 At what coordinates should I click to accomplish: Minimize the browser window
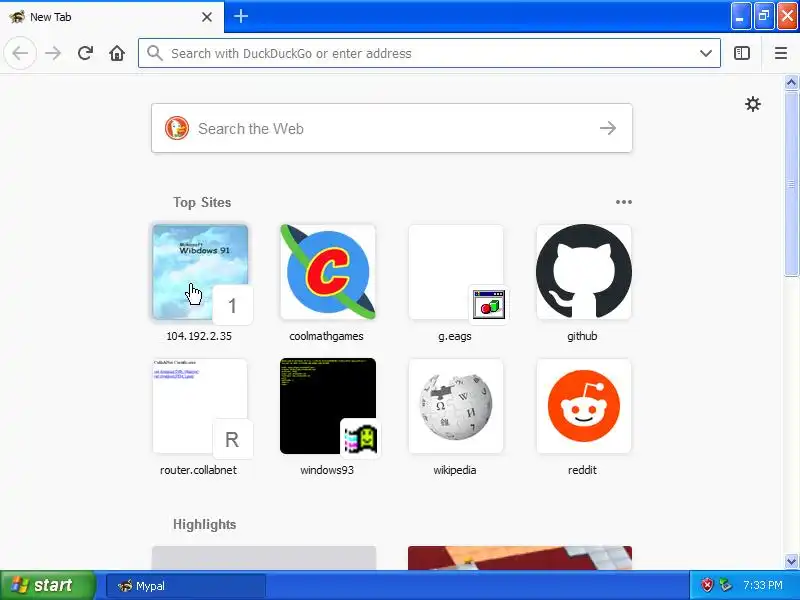pos(741,16)
